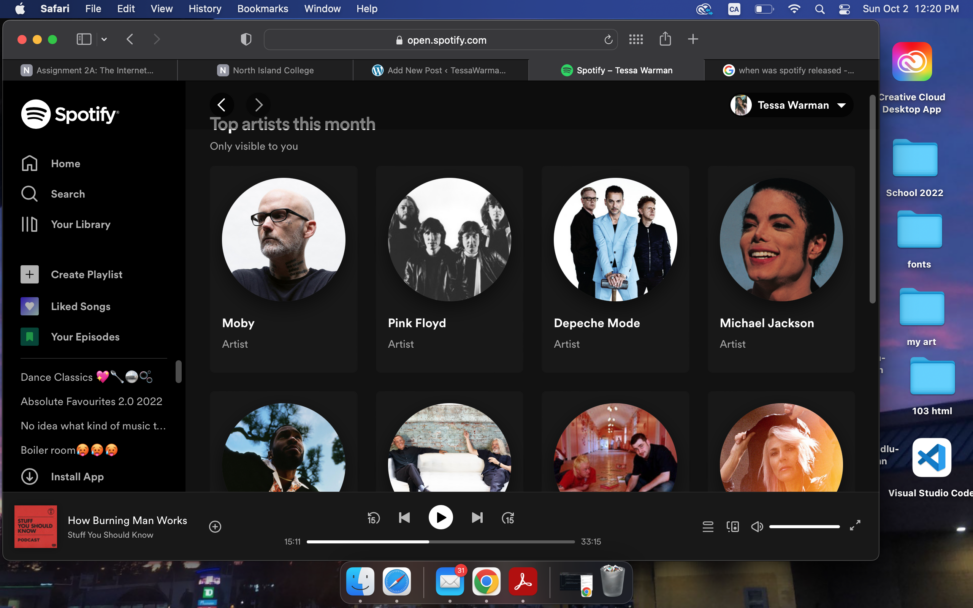
Task: Open Search via magnifier icon in sidebar
Action: pos(29,194)
